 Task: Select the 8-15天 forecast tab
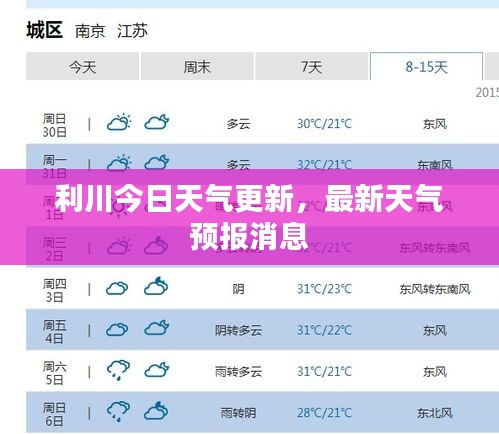(x=426, y=66)
